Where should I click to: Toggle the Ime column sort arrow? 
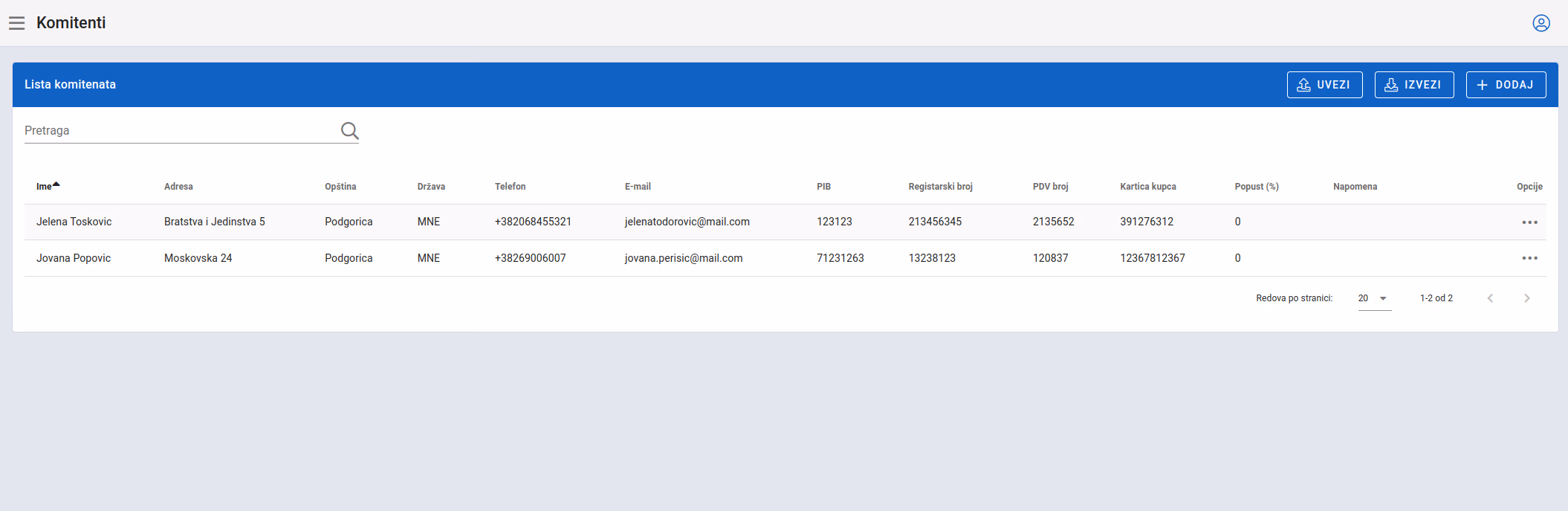coord(56,184)
